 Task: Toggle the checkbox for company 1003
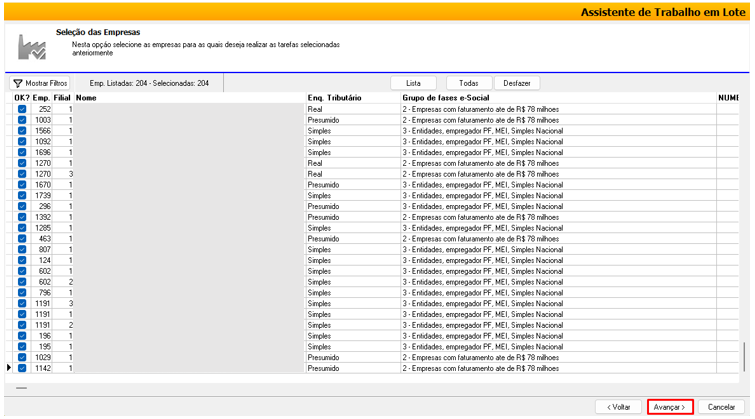pyautogui.click(x=22, y=120)
